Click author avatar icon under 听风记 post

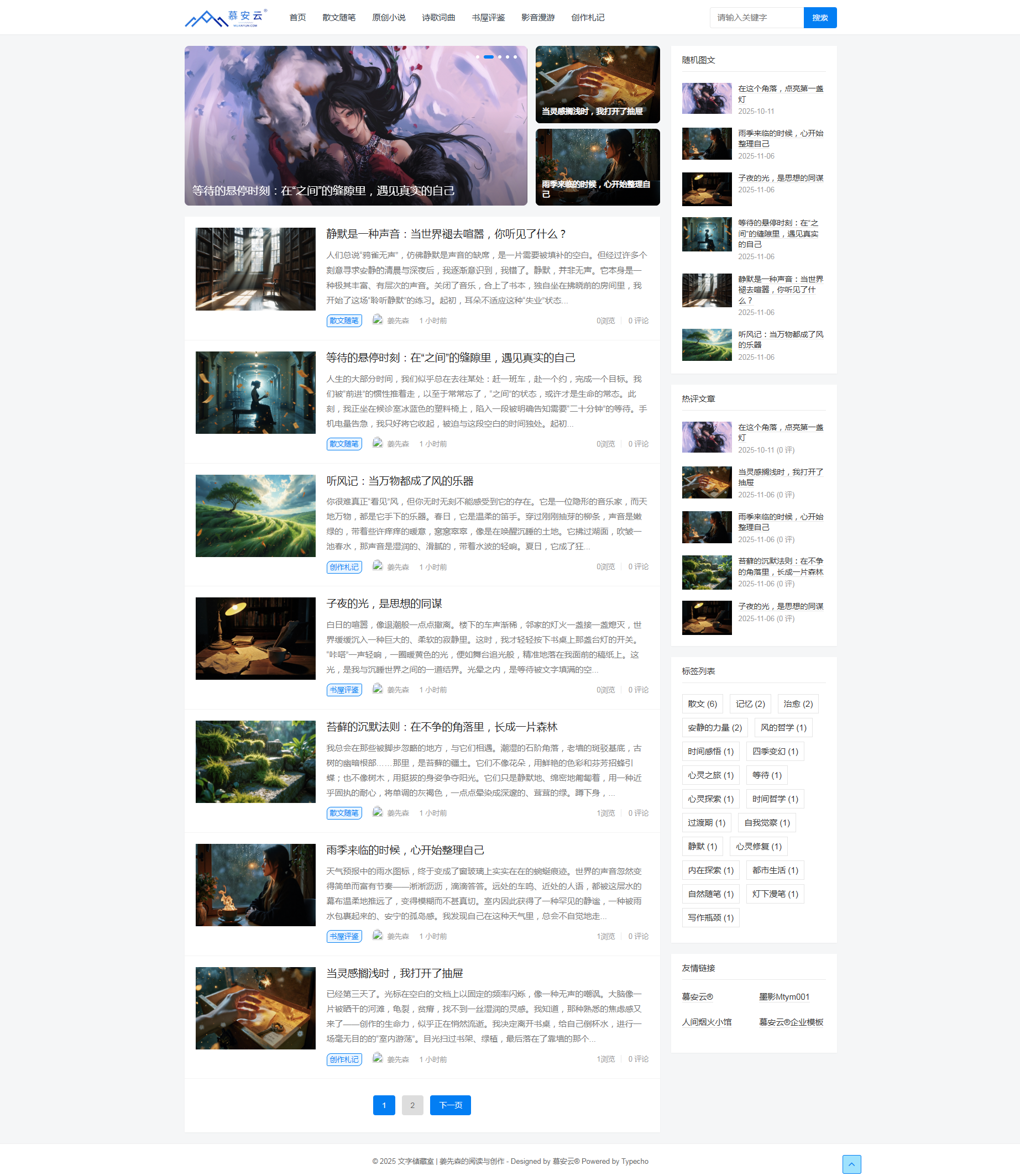pyautogui.click(x=377, y=566)
